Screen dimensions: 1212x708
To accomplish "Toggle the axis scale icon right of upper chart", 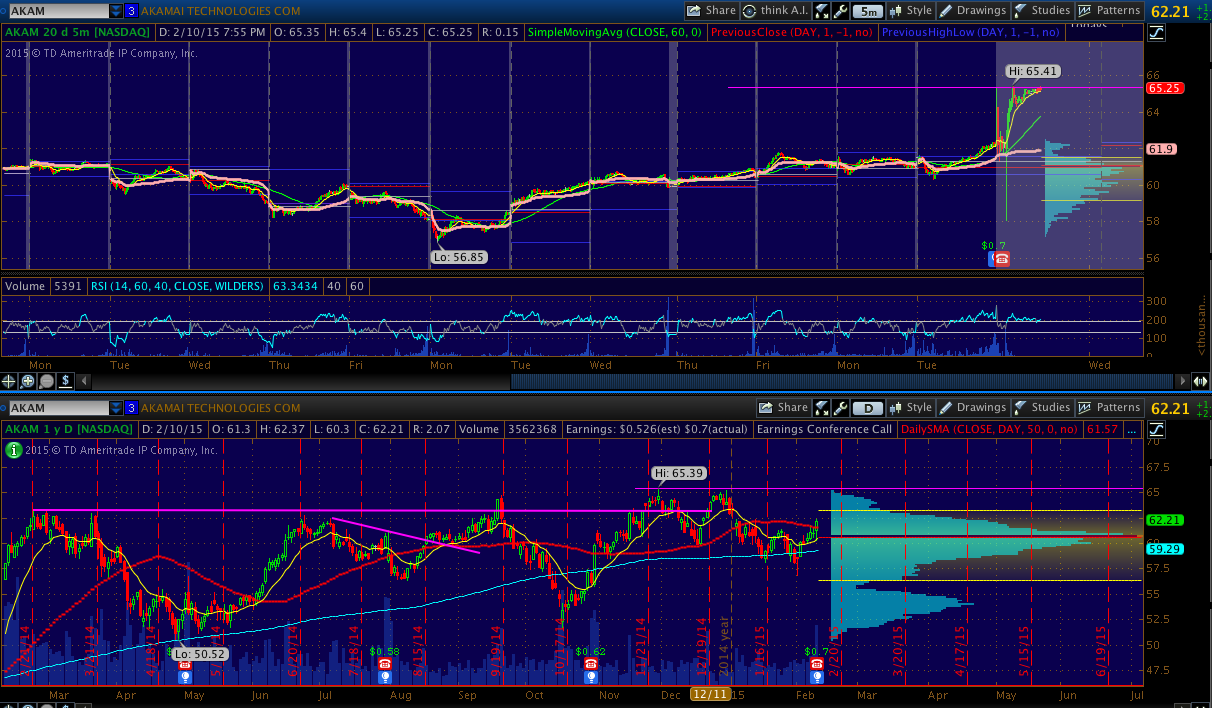I will (1157, 32).
